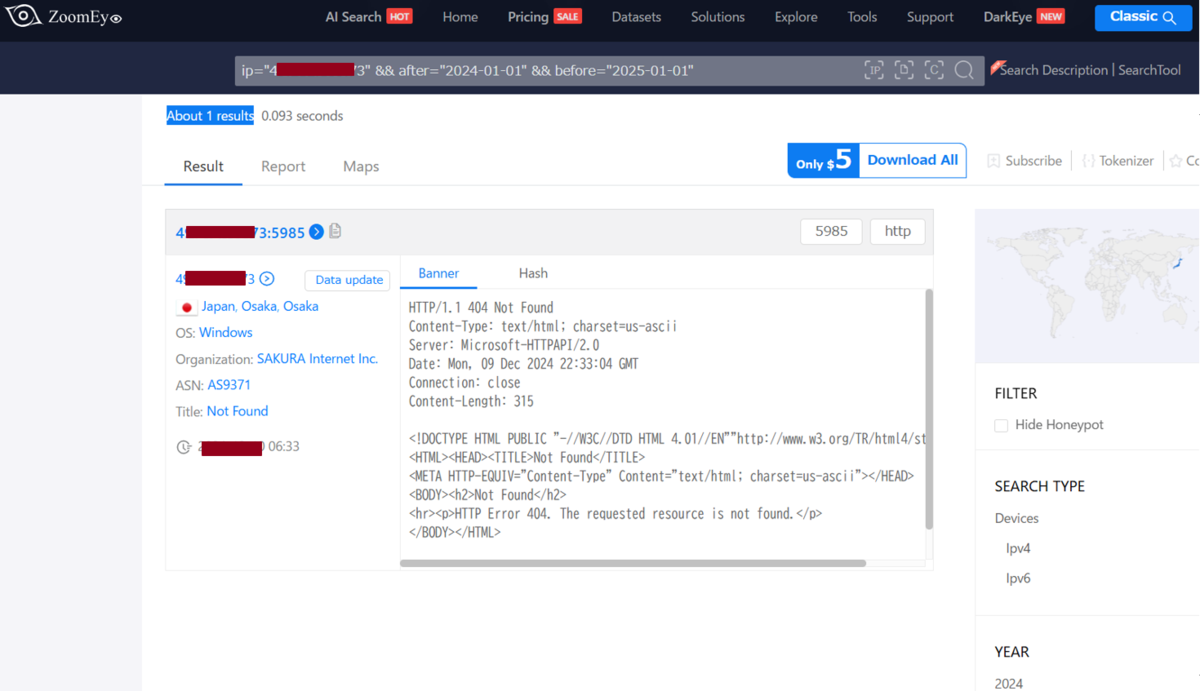
Task: Click the SEARCH TYPE heading
Action: tap(1040, 486)
